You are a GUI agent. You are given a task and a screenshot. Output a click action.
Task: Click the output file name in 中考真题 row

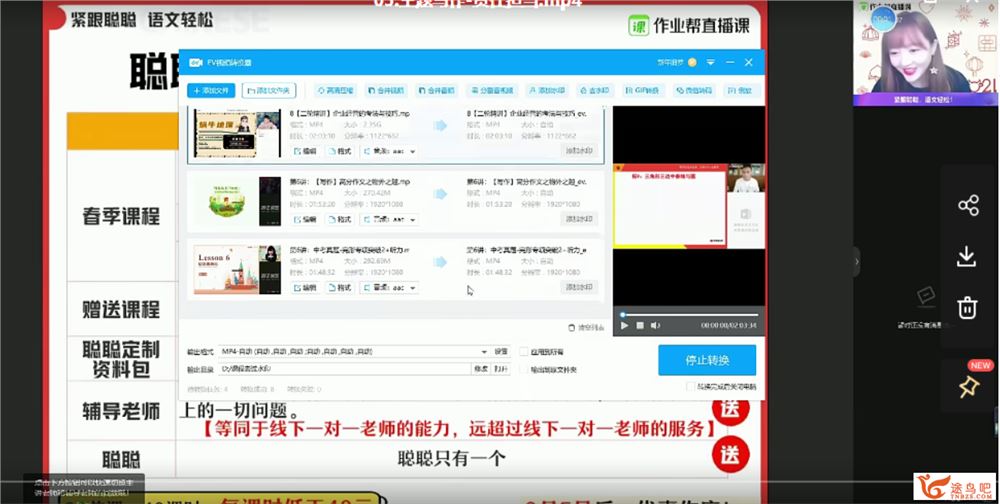(526, 250)
